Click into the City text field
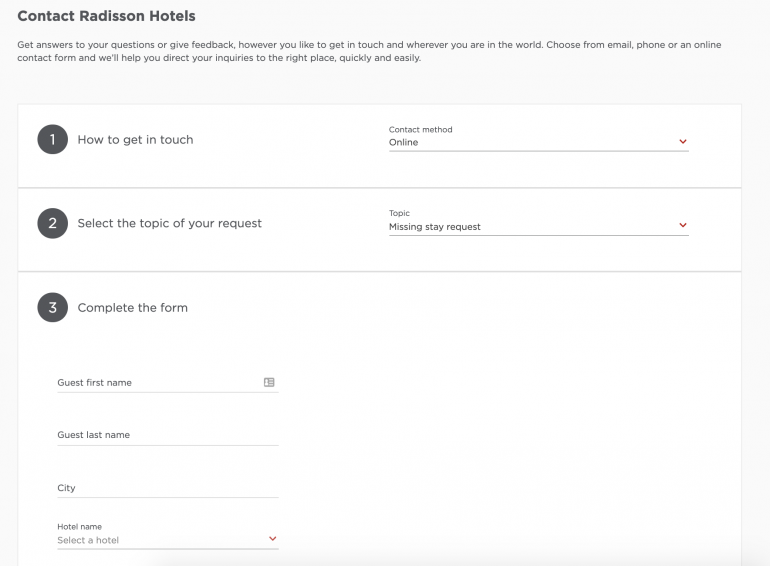The width and height of the screenshot is (770, 566). [165, 488]
